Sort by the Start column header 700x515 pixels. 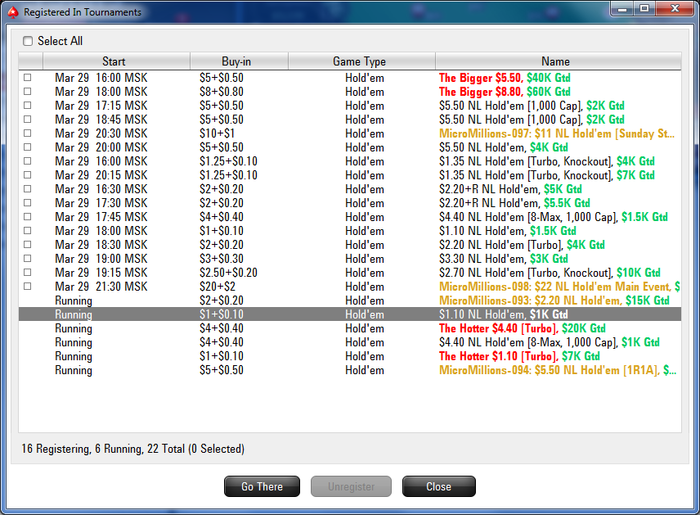click(x=117, y=61)
